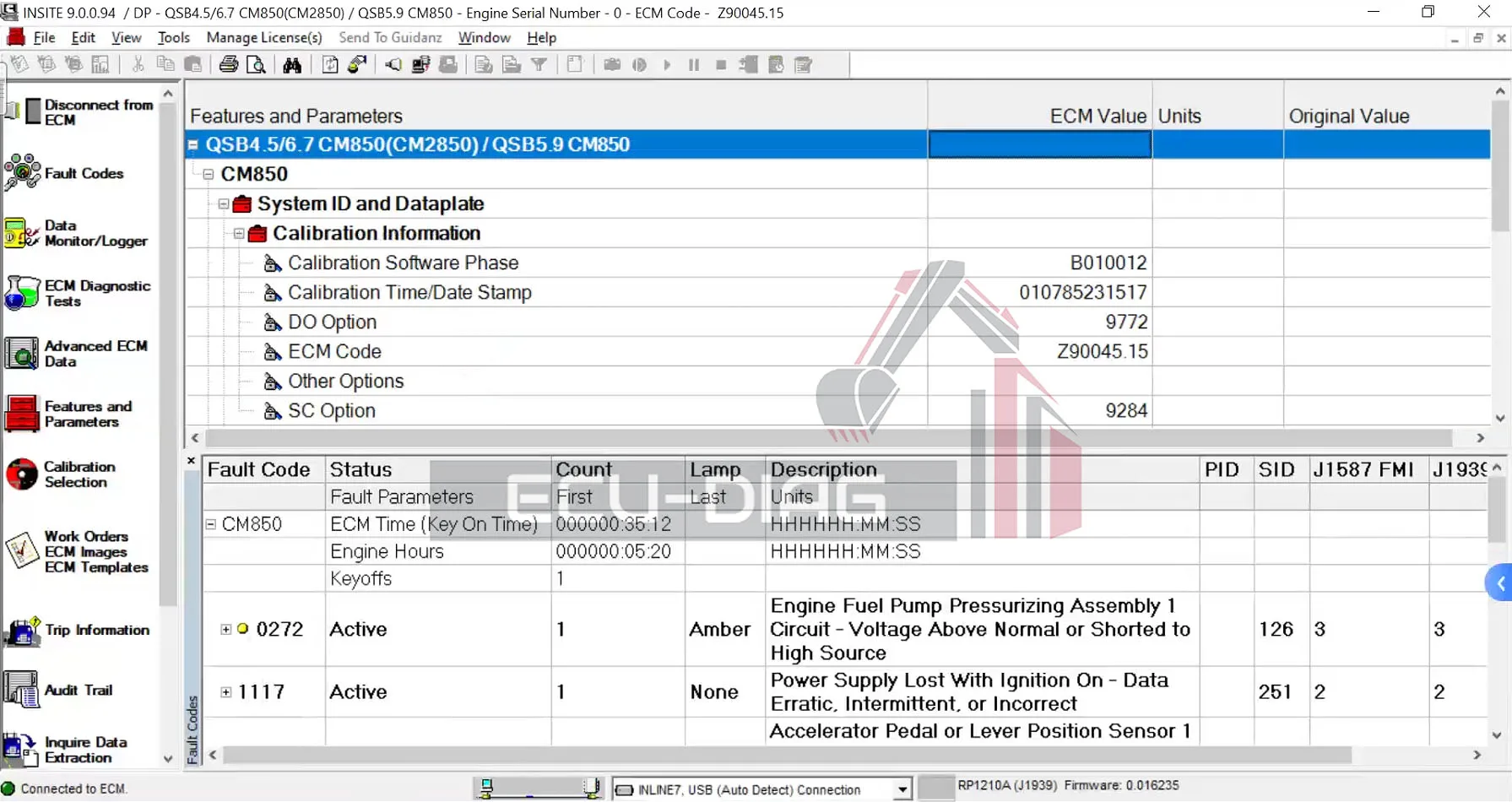
Task: Click the stop square toolbar button
Action: 721,65
